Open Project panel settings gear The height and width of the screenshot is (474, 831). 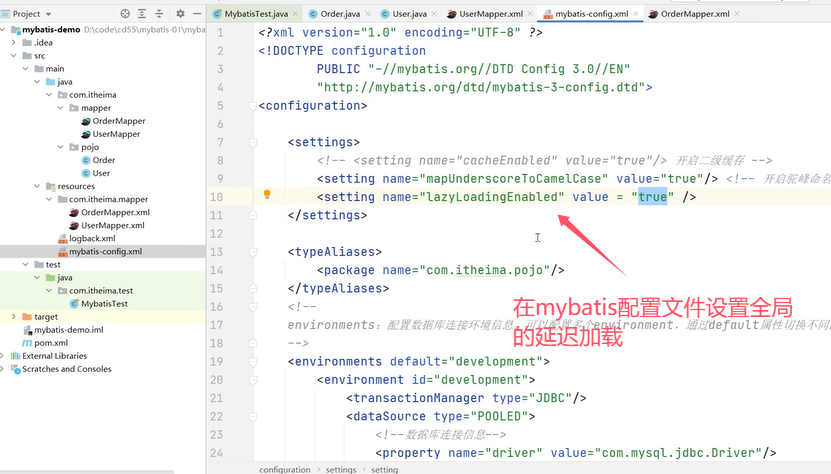point(180,14)
